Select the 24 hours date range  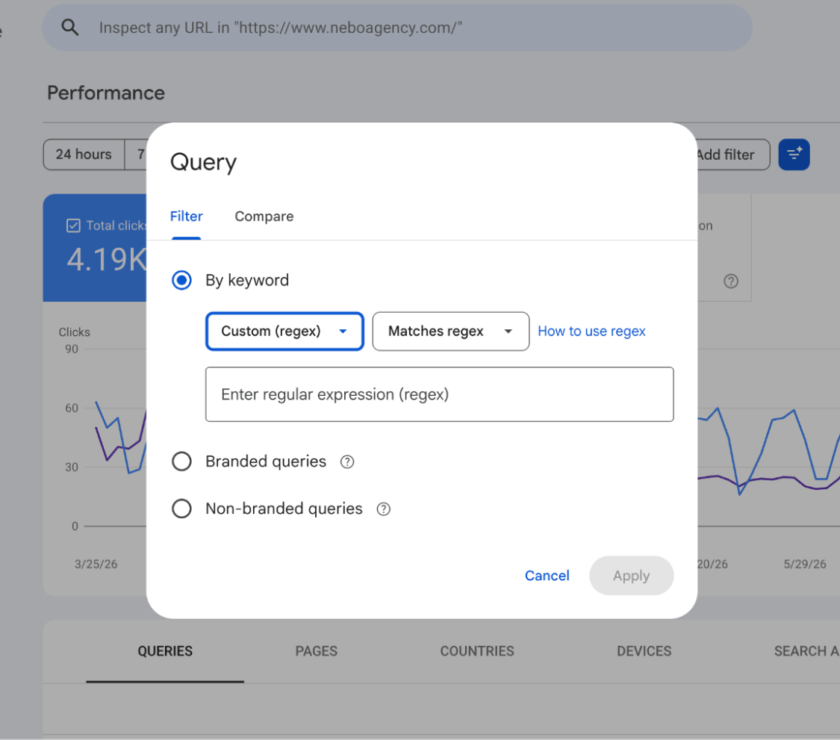click(x=84, y=154)
